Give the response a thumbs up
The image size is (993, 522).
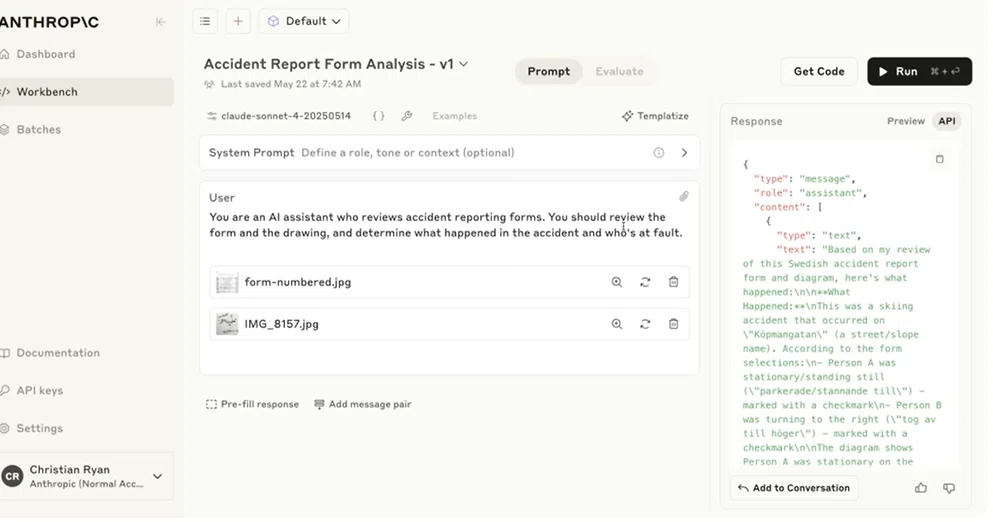pos(921,488)
